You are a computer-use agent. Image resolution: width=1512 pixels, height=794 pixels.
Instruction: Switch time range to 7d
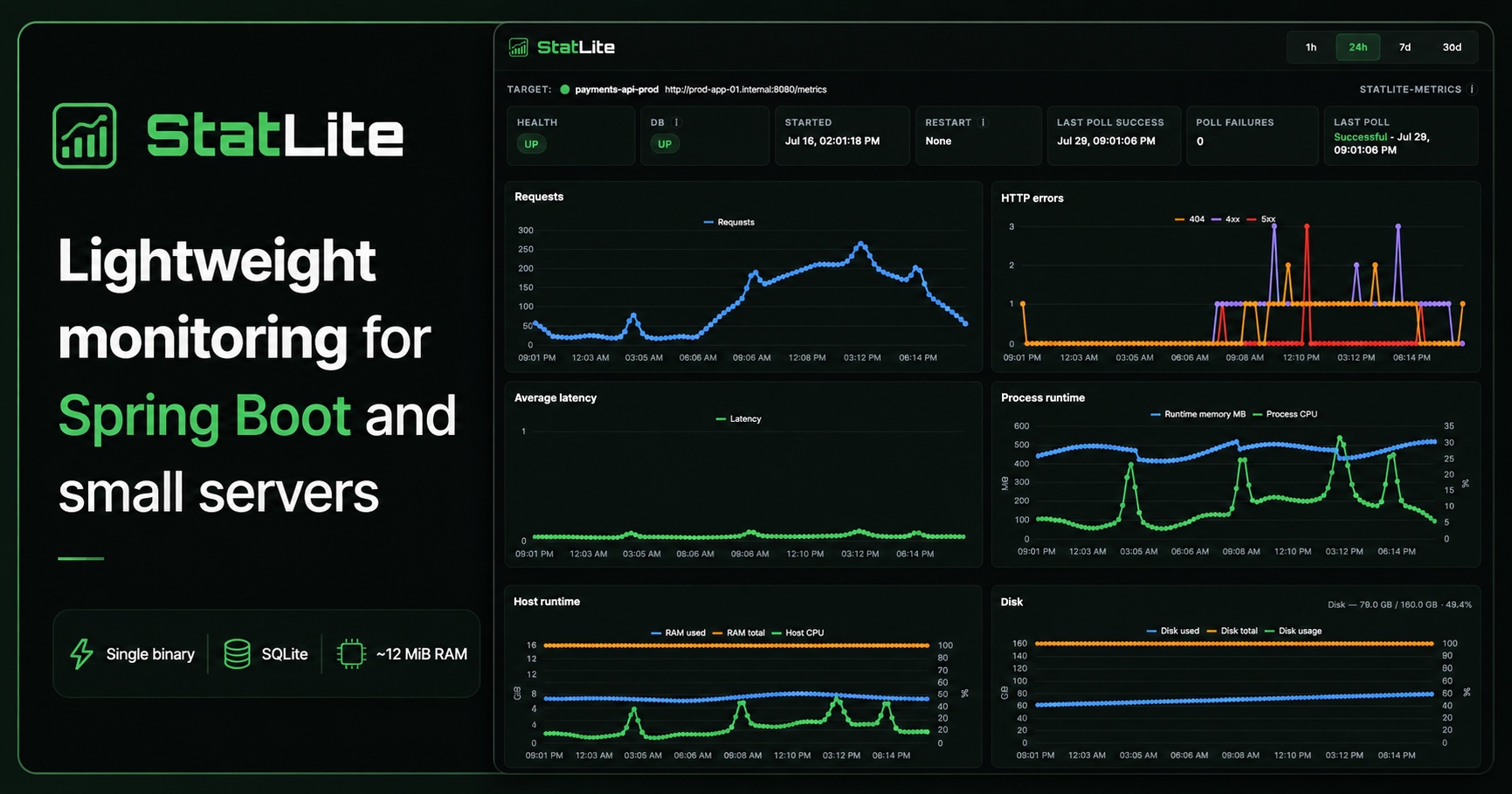1405,47
